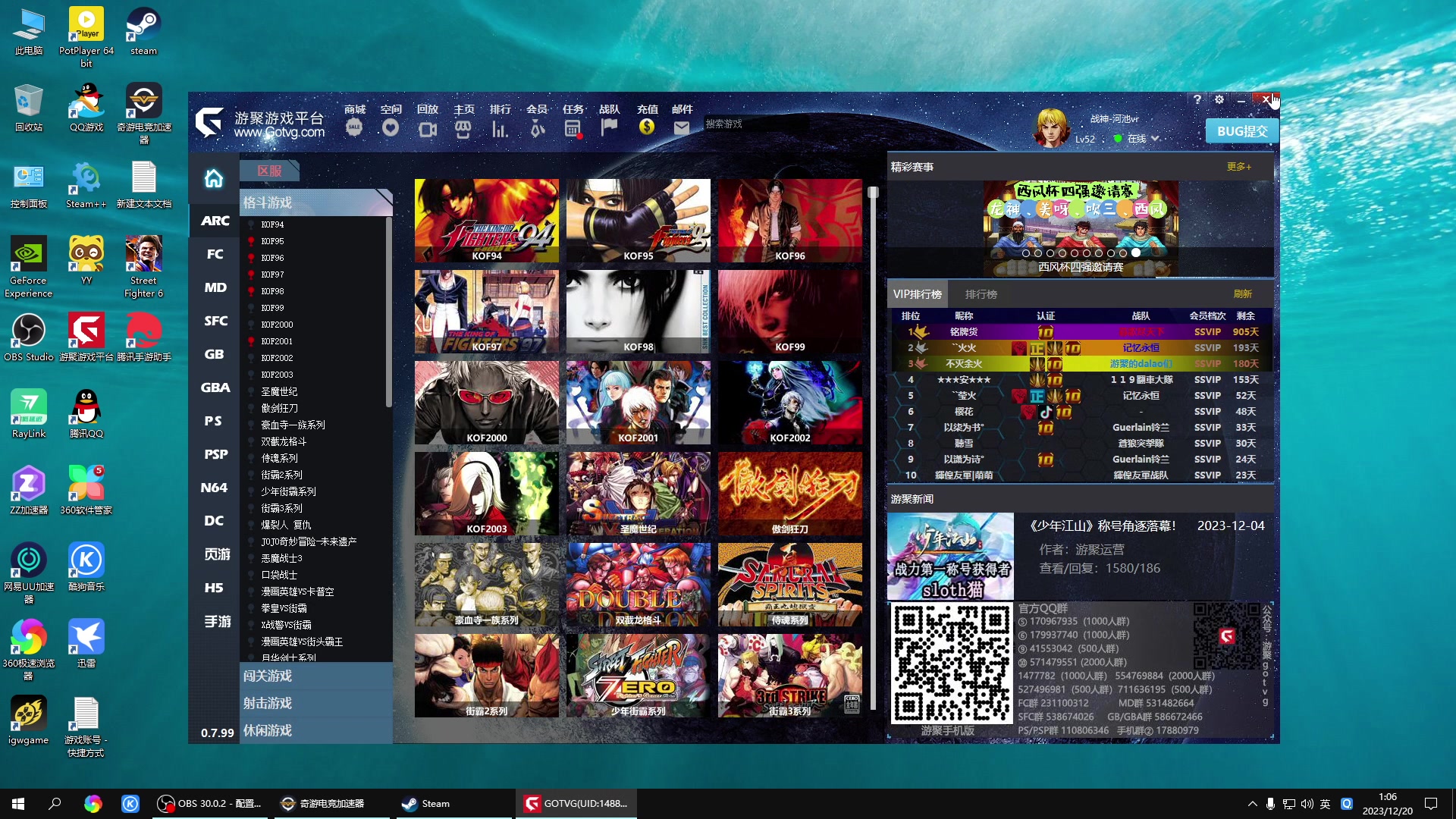This screenshot has width=1456, height=819.
Task: Select KOF98 in the game list
Action: point(272,291)
